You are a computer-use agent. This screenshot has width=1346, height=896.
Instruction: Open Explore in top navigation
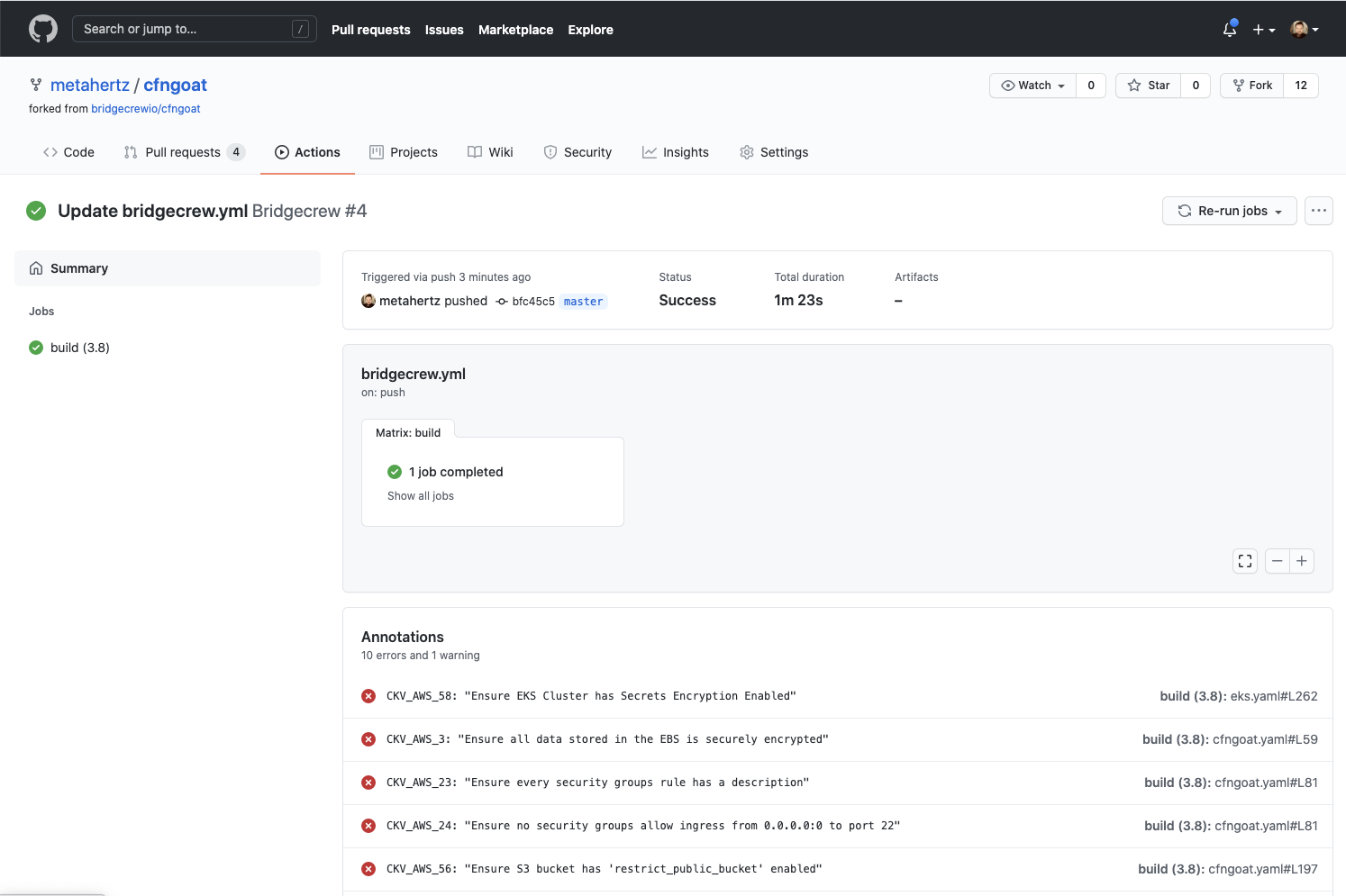(x=590, y=30)
